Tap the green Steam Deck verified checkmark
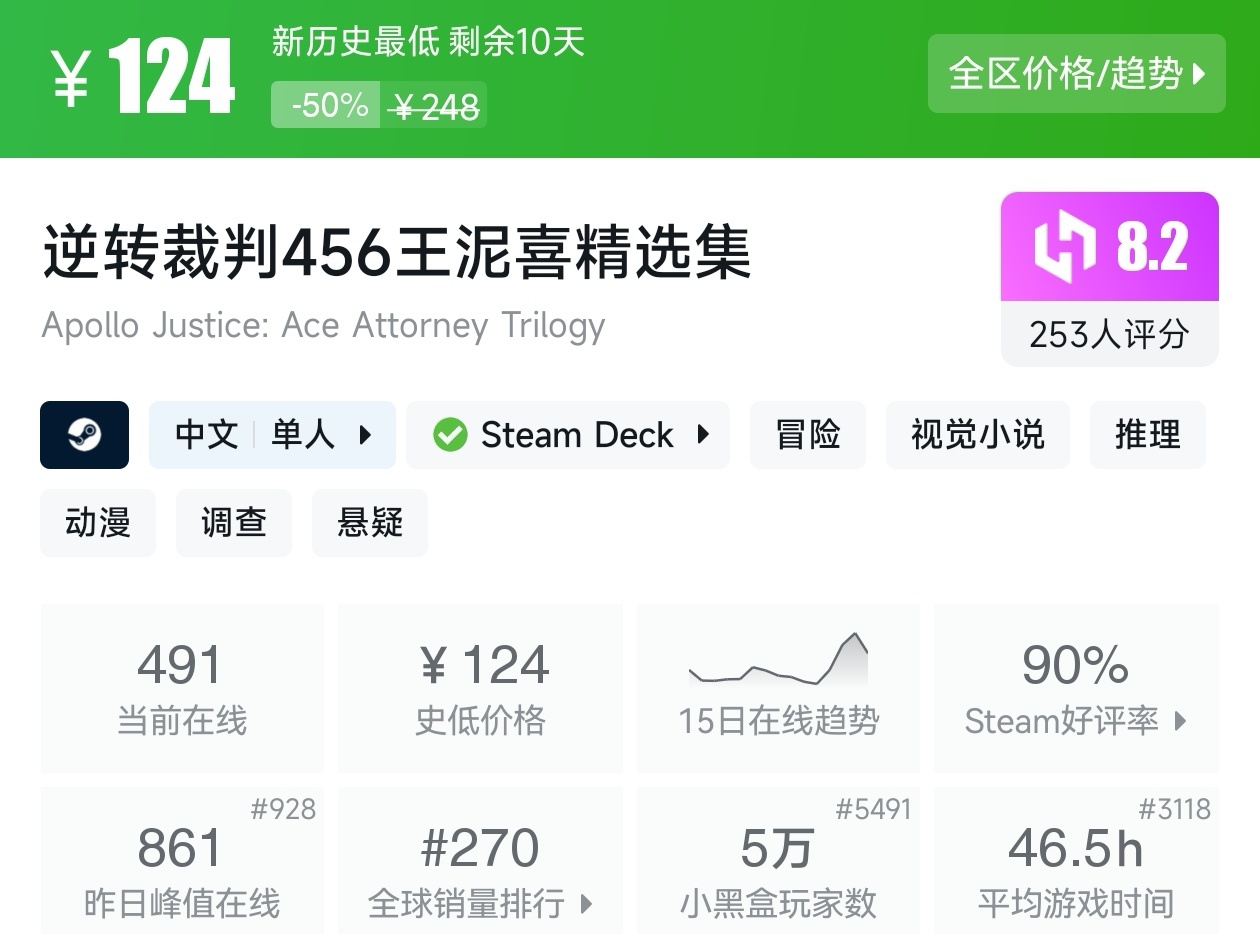The height and width of the screenshot is (934, 1260). (450, 435)
